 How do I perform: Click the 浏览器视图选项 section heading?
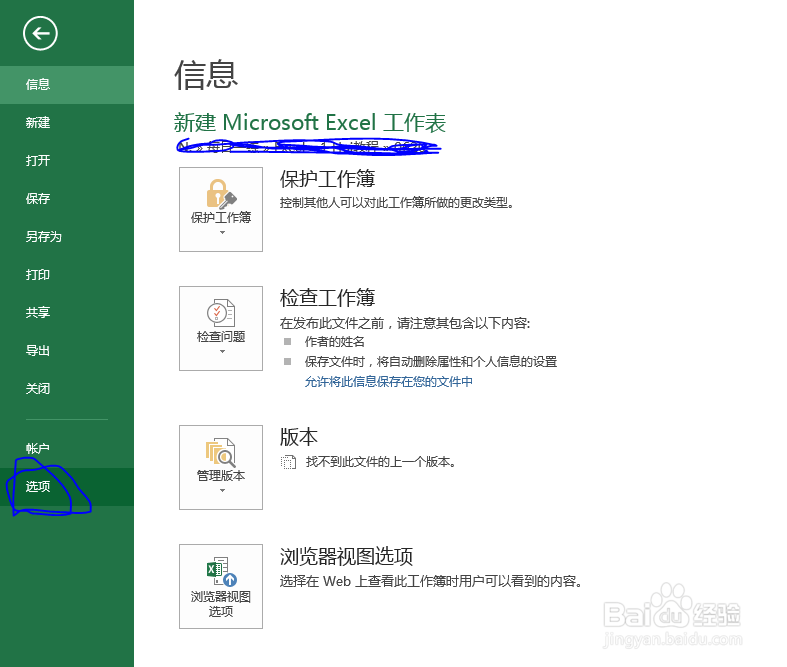(x=346, y=557)
